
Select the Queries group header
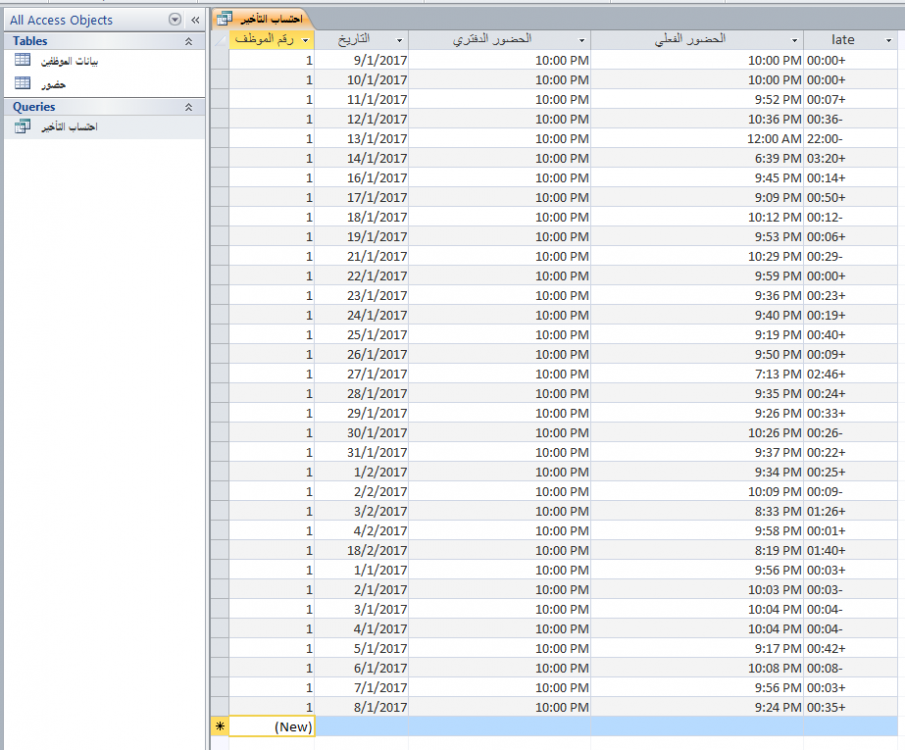104,107
